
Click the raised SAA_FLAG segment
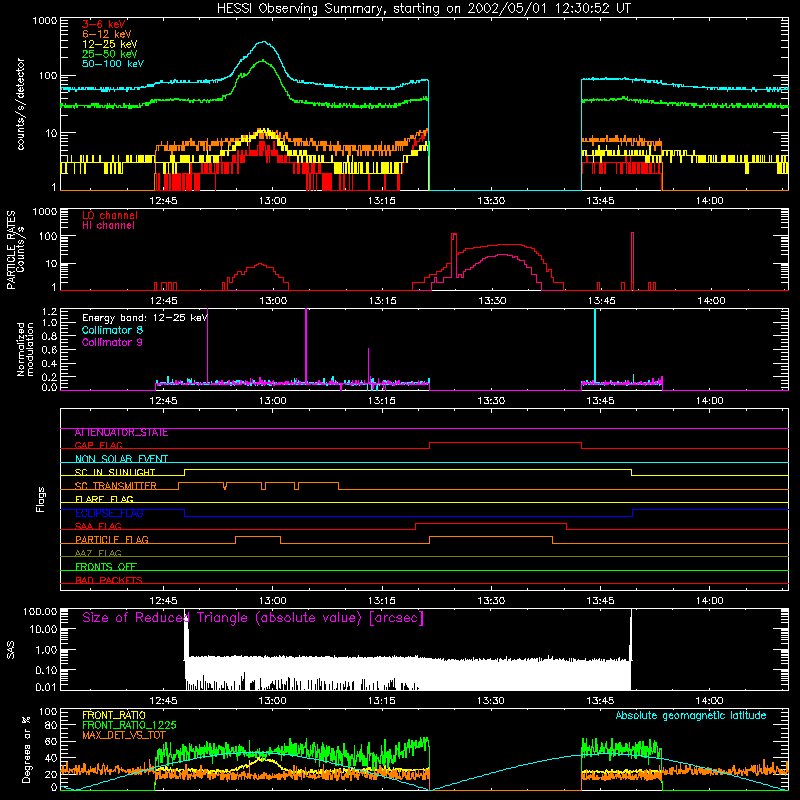(491, 523)
